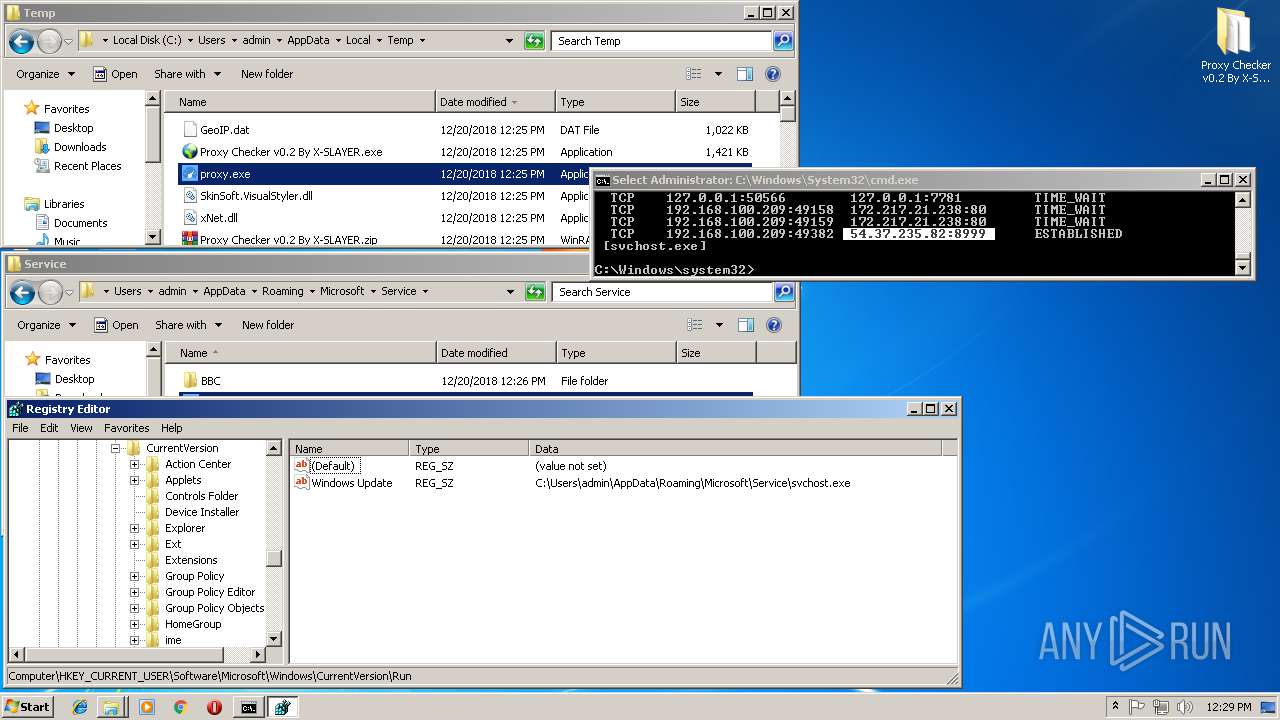Expand Group Policy registry key

(x=135, y=576)
